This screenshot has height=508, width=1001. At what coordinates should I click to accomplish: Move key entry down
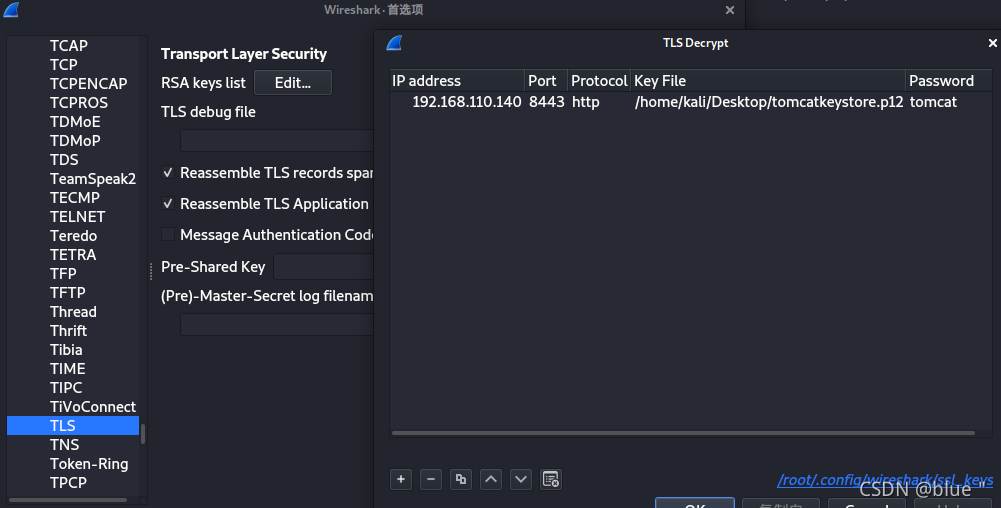(x=521, y=479)
